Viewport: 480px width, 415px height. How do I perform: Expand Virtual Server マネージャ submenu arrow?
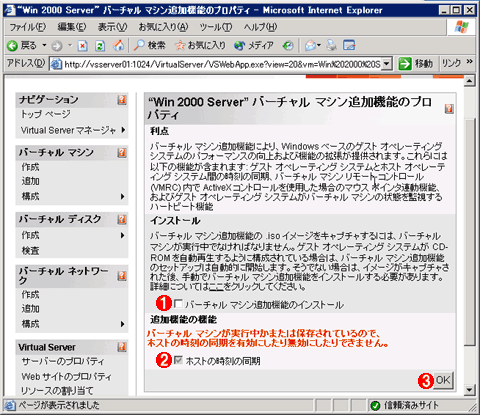[124, 130]
